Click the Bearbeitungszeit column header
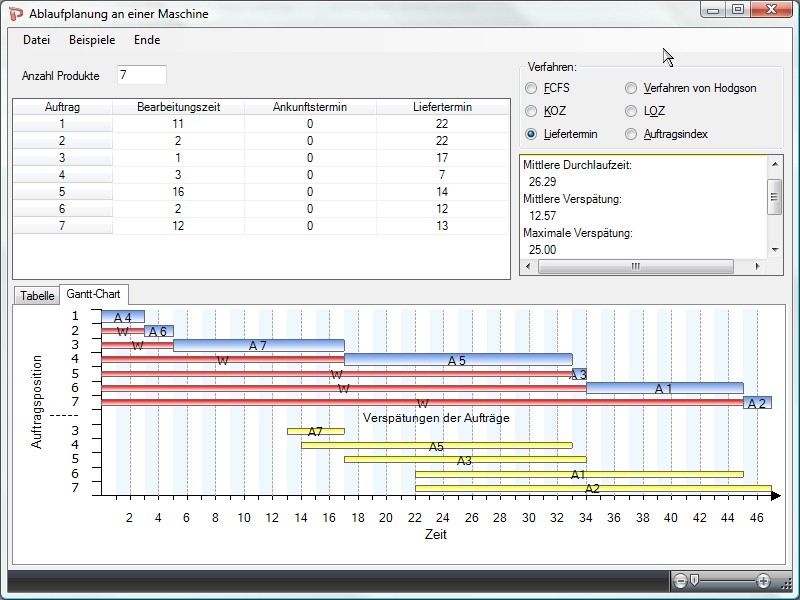Image resolution: width=800 pixels, height=600 pixels. [179, 107]
